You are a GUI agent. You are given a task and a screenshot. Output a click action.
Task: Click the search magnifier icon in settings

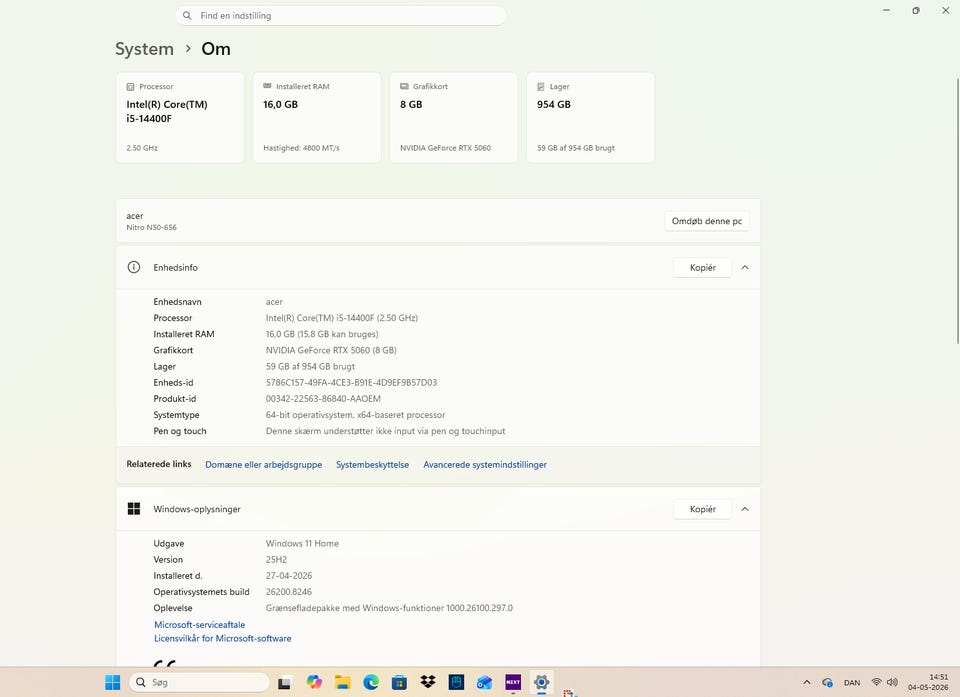pos(187,16)
